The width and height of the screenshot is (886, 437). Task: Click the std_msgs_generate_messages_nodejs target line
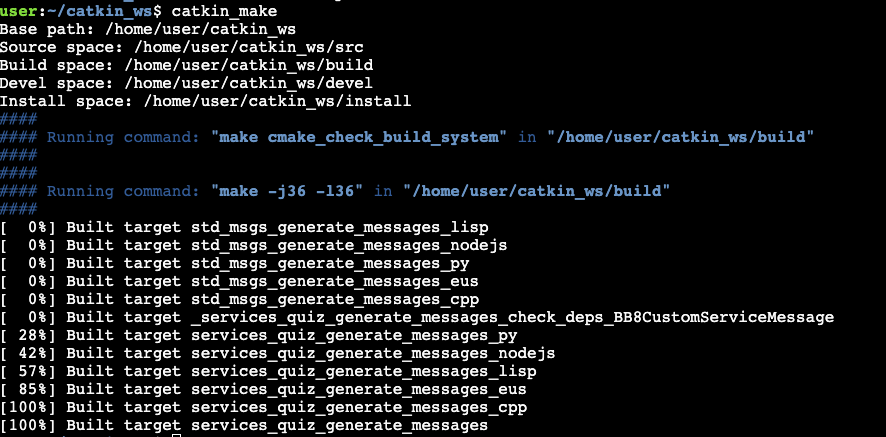pos(254,245)
